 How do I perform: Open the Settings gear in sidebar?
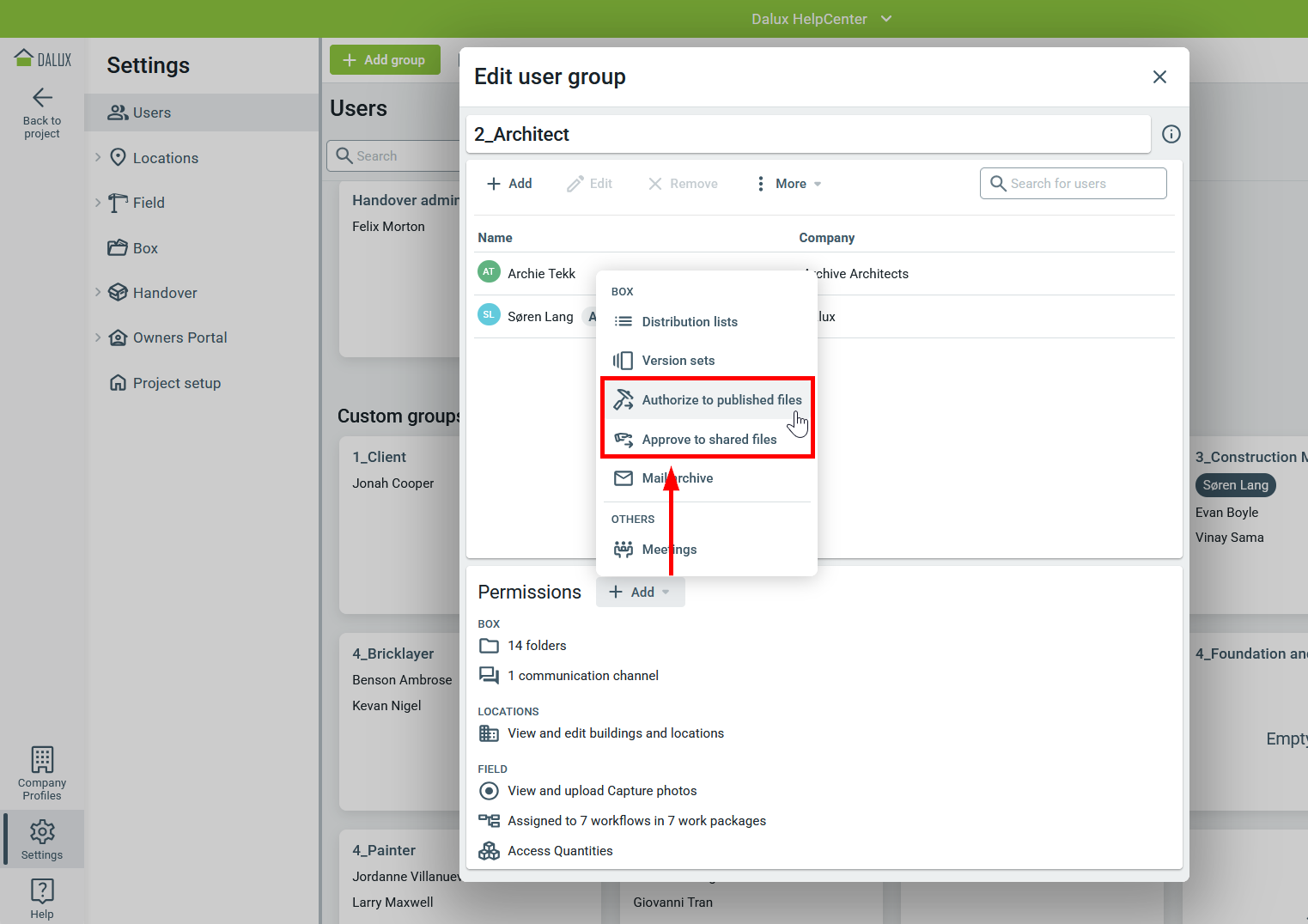click(x=42, y=839)
